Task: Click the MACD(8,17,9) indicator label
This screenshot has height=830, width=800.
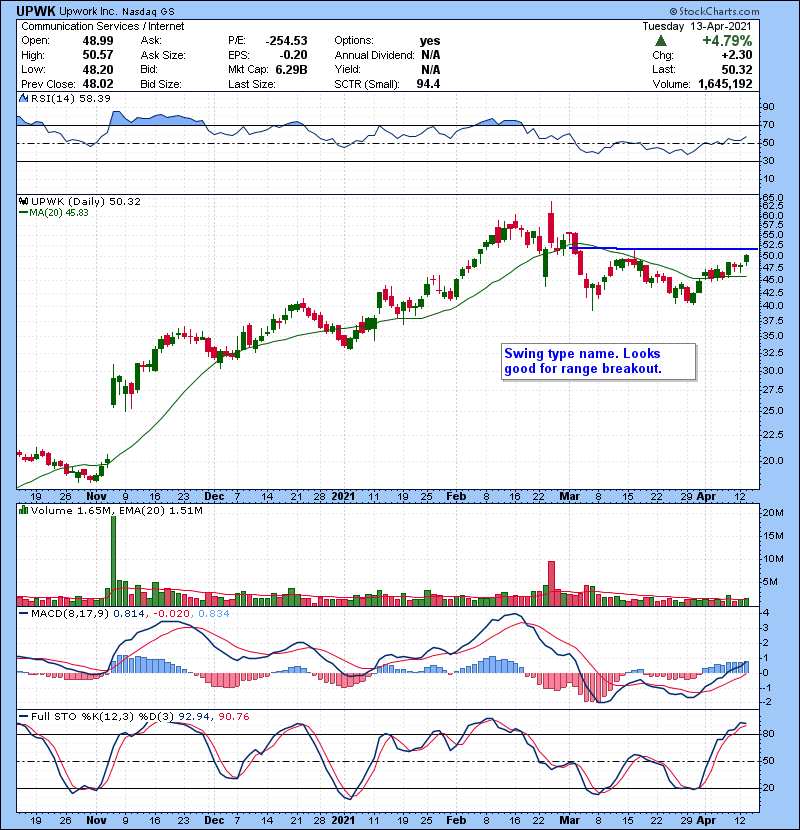Action: tap(70, 614)
